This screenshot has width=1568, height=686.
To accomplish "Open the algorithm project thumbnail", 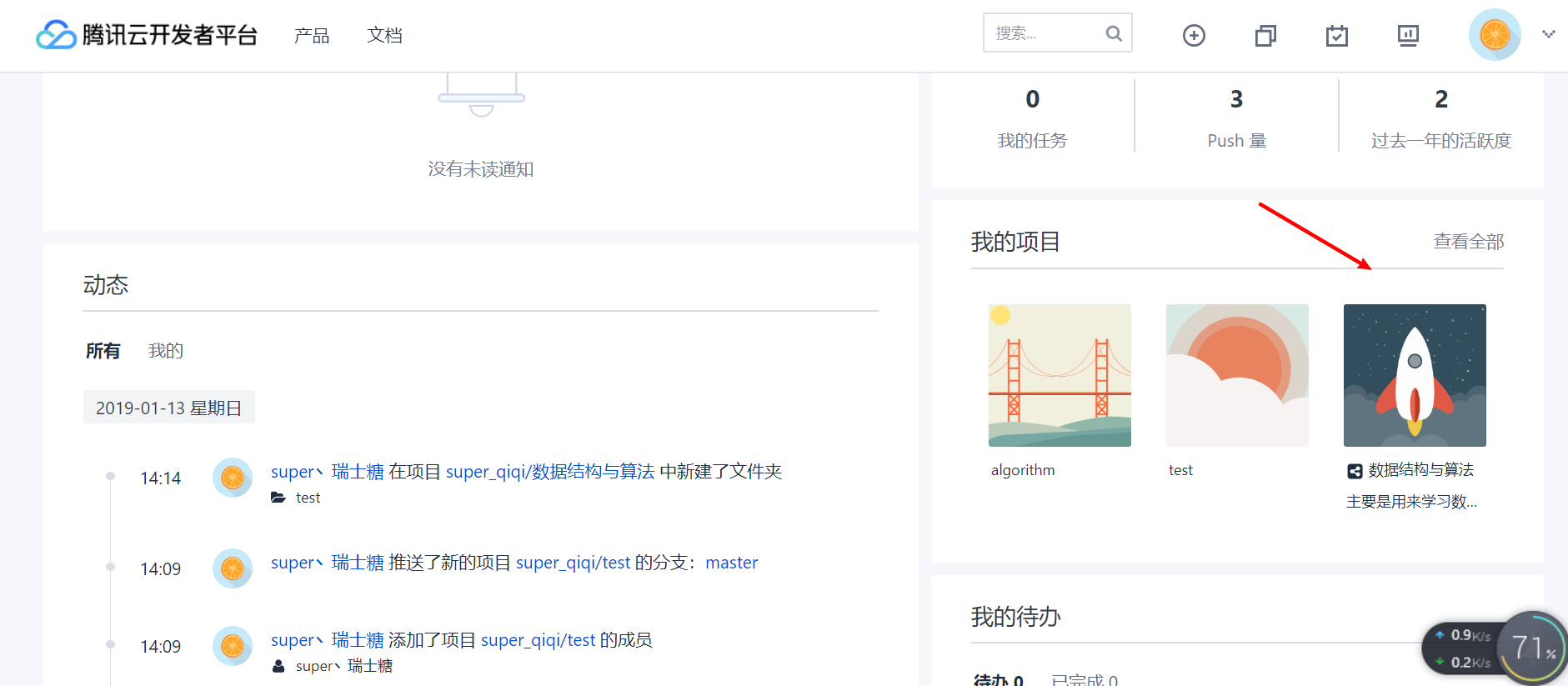I will point(1060,375).
